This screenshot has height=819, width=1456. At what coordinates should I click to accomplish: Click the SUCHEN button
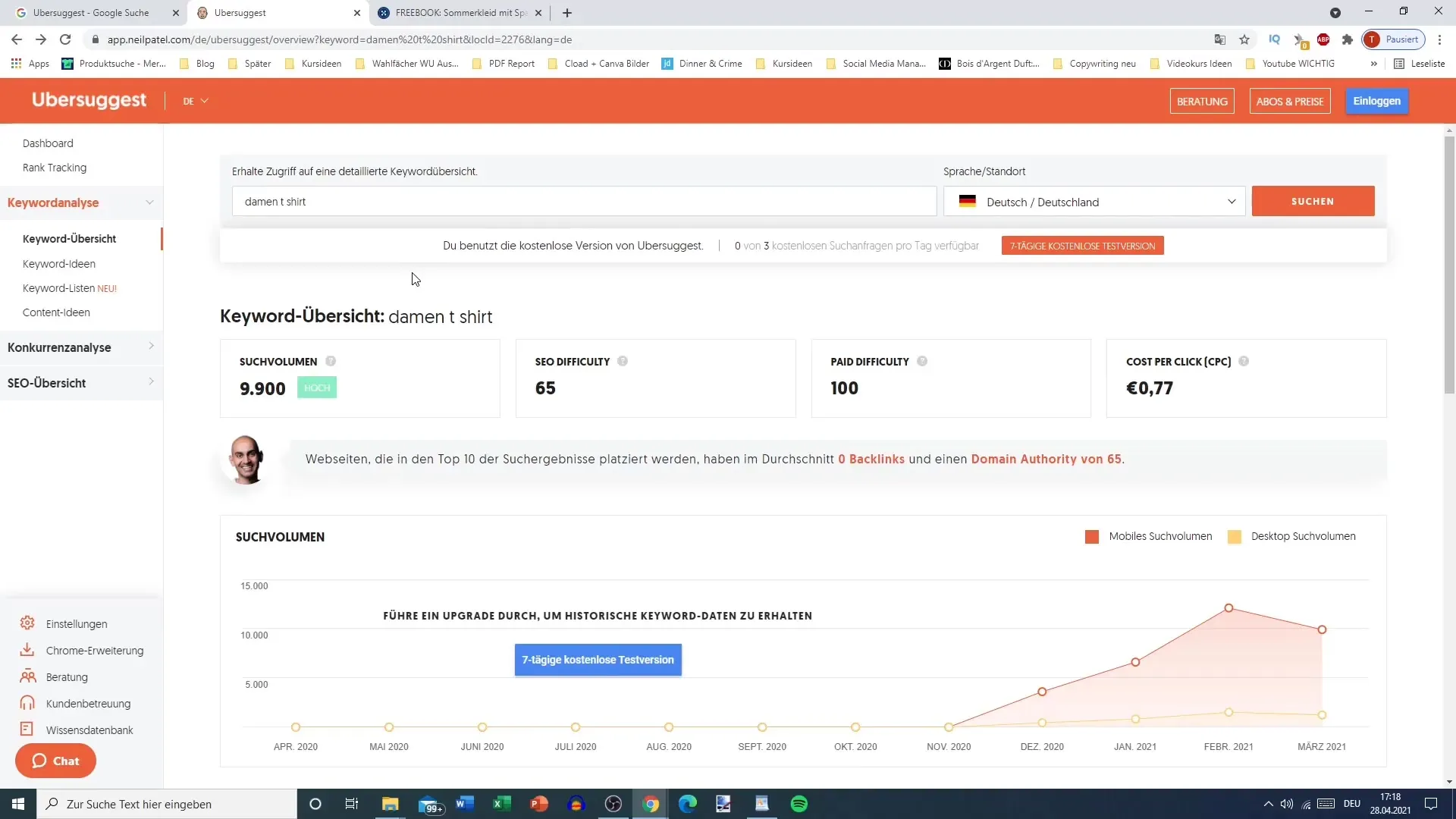click(x=1312, y=201)
